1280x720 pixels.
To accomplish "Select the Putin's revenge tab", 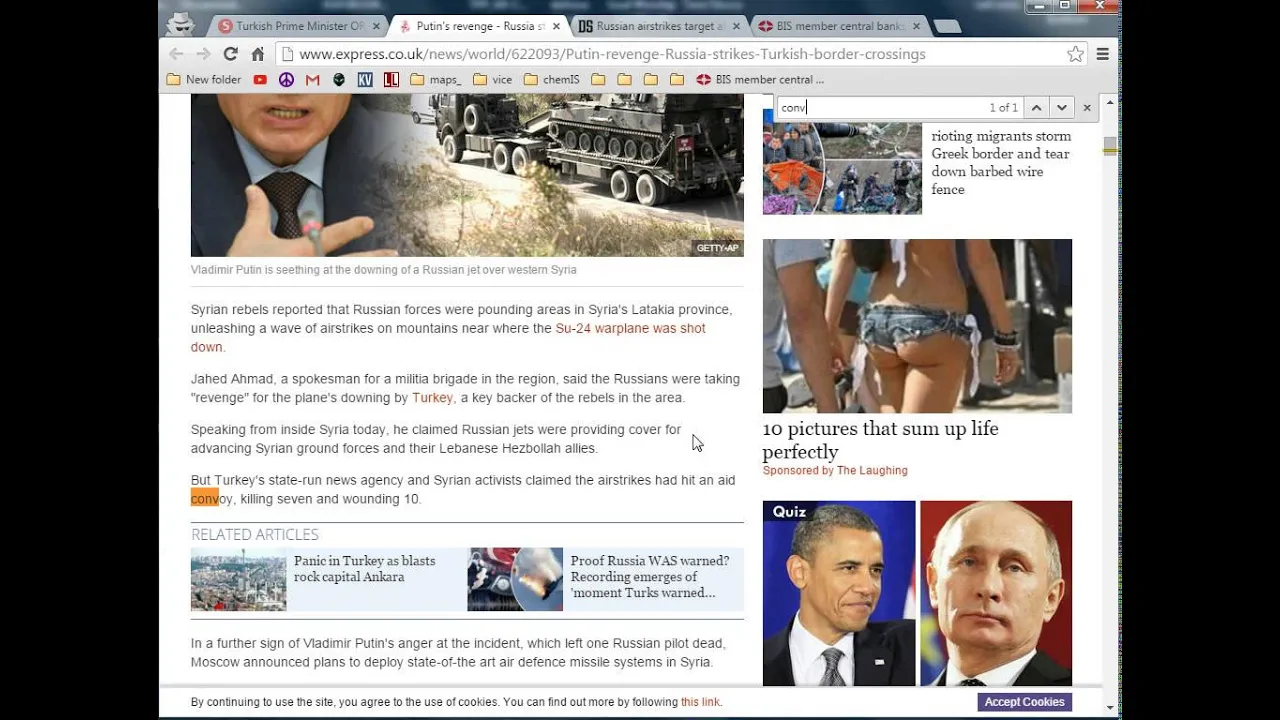I will pos(480,26).
